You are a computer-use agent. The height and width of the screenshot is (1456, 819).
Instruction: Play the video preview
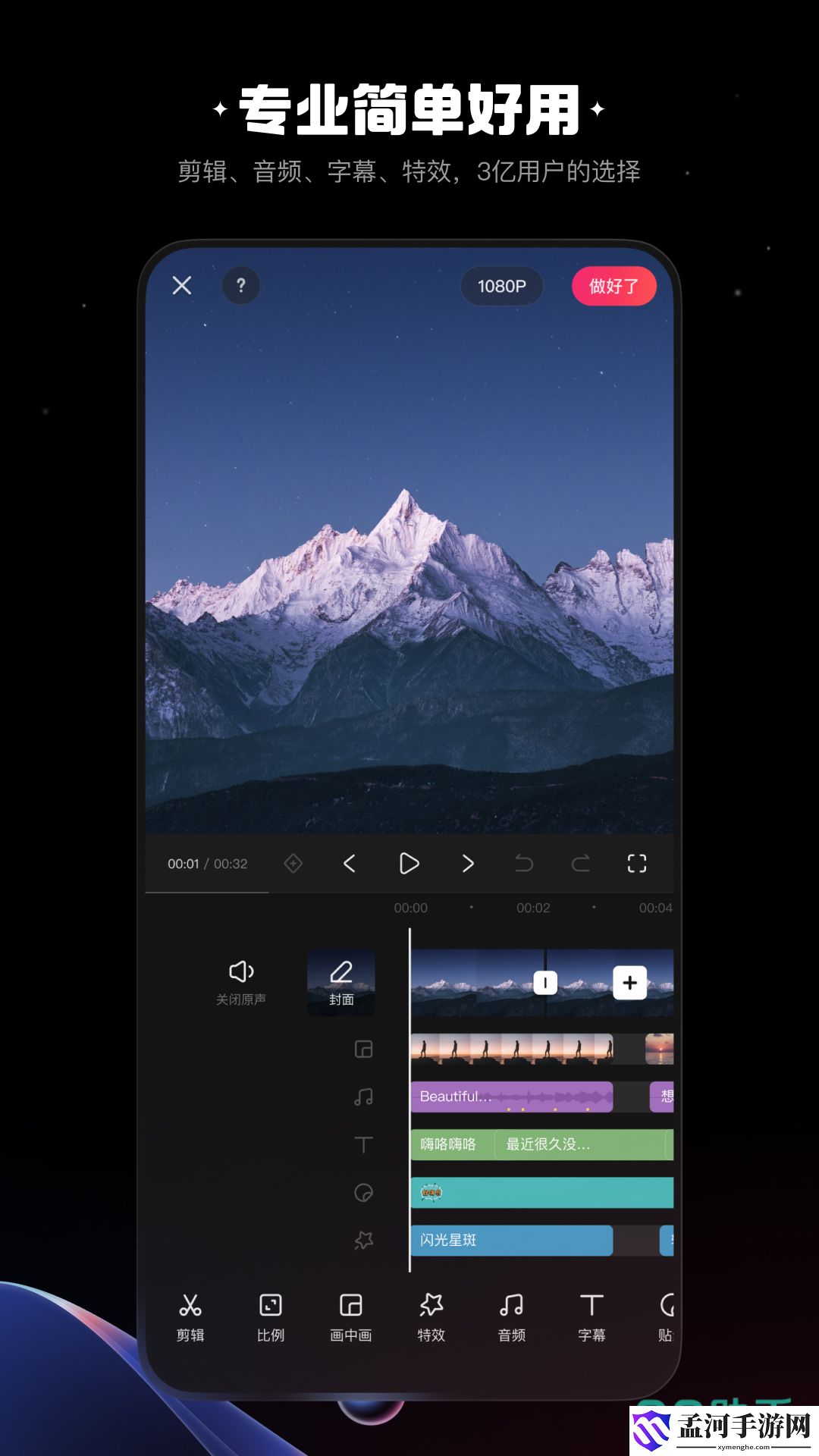click(x=409, y=863)
